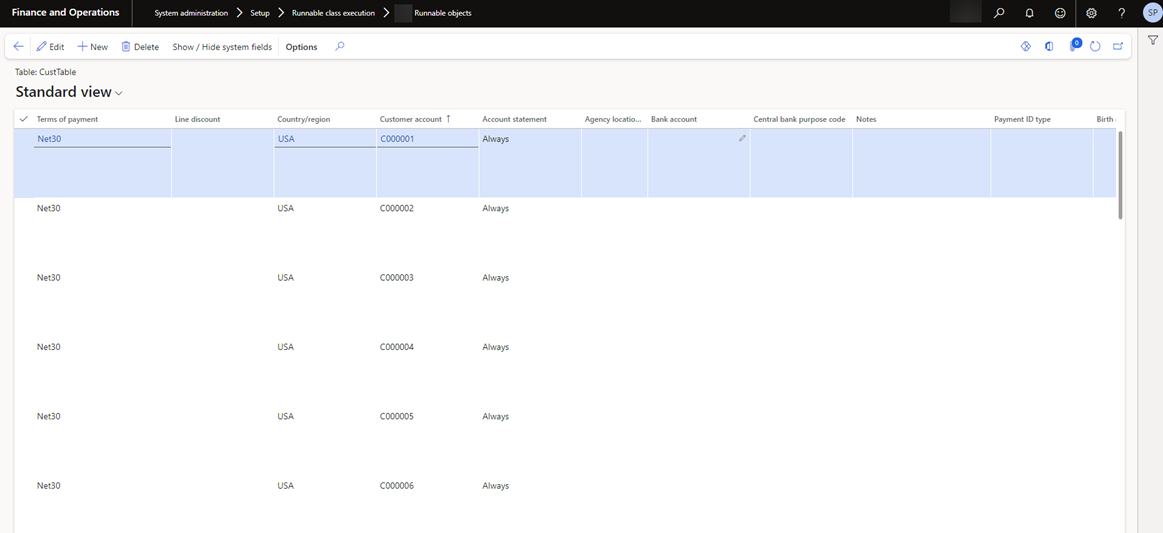Viewport: 1163px width, 533px height.
Task: Click Finance and Operations home title
Action: (65, 13)
